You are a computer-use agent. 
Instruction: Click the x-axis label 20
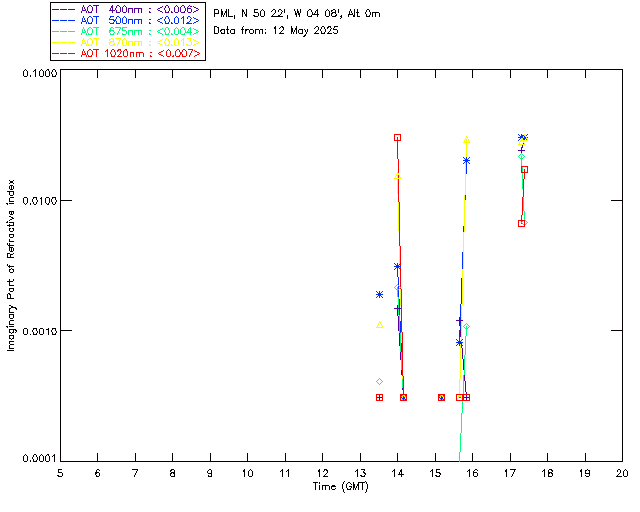622,473
